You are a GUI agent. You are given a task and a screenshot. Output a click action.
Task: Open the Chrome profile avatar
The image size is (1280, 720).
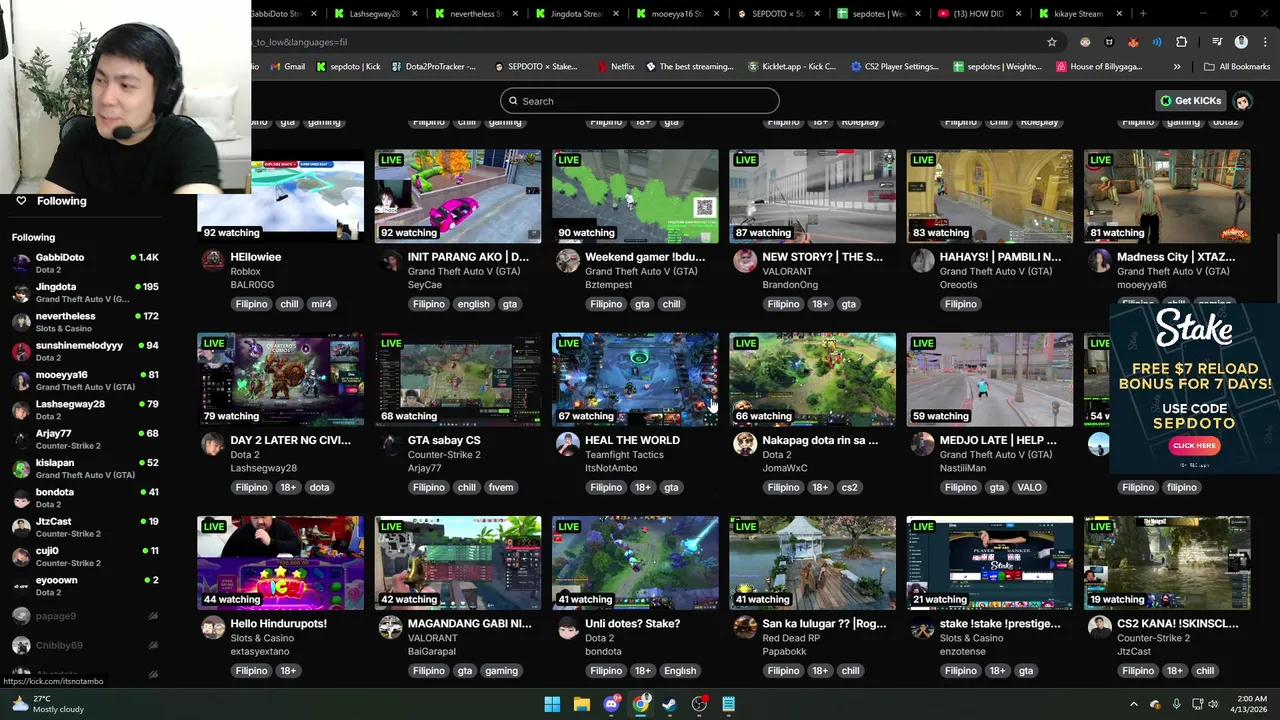(1241, 42)
